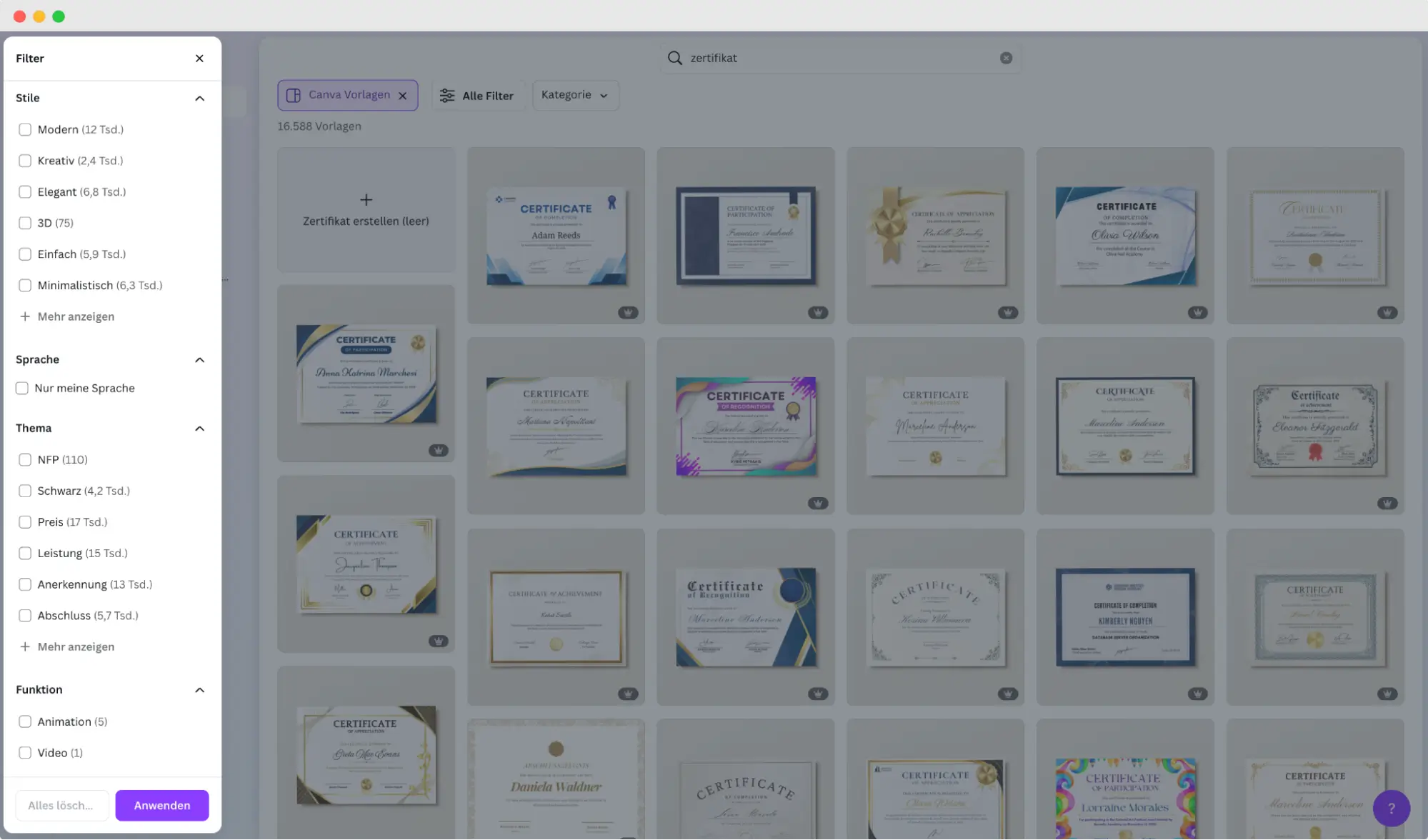Enable the Modern style checkbox
The image size is (1428, 840).
point(25,129)
